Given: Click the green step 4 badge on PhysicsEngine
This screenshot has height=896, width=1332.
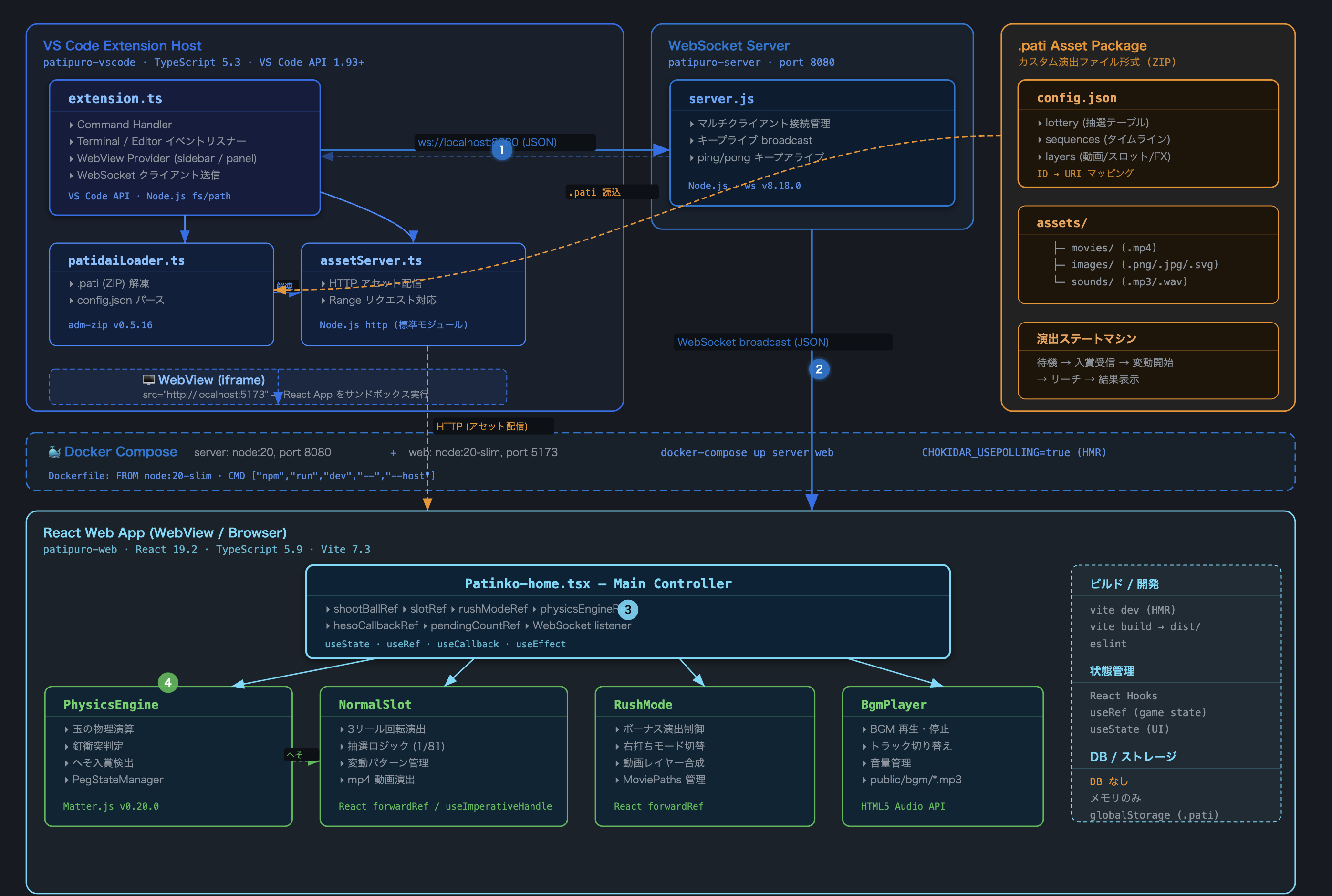Looking at the screenshot, I should [x=167, y=682].
